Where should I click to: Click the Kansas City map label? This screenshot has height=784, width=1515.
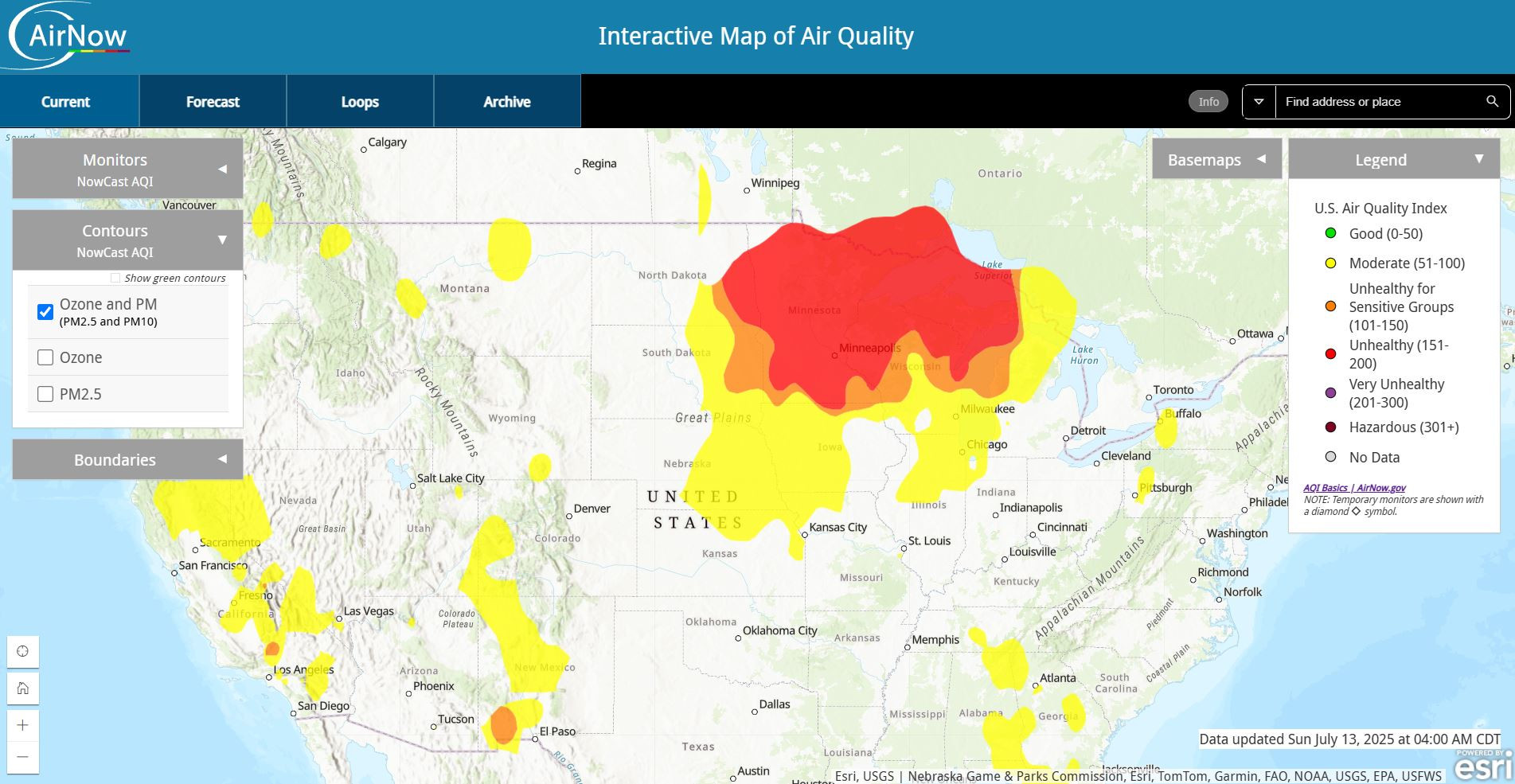click(x=838, y=527)
